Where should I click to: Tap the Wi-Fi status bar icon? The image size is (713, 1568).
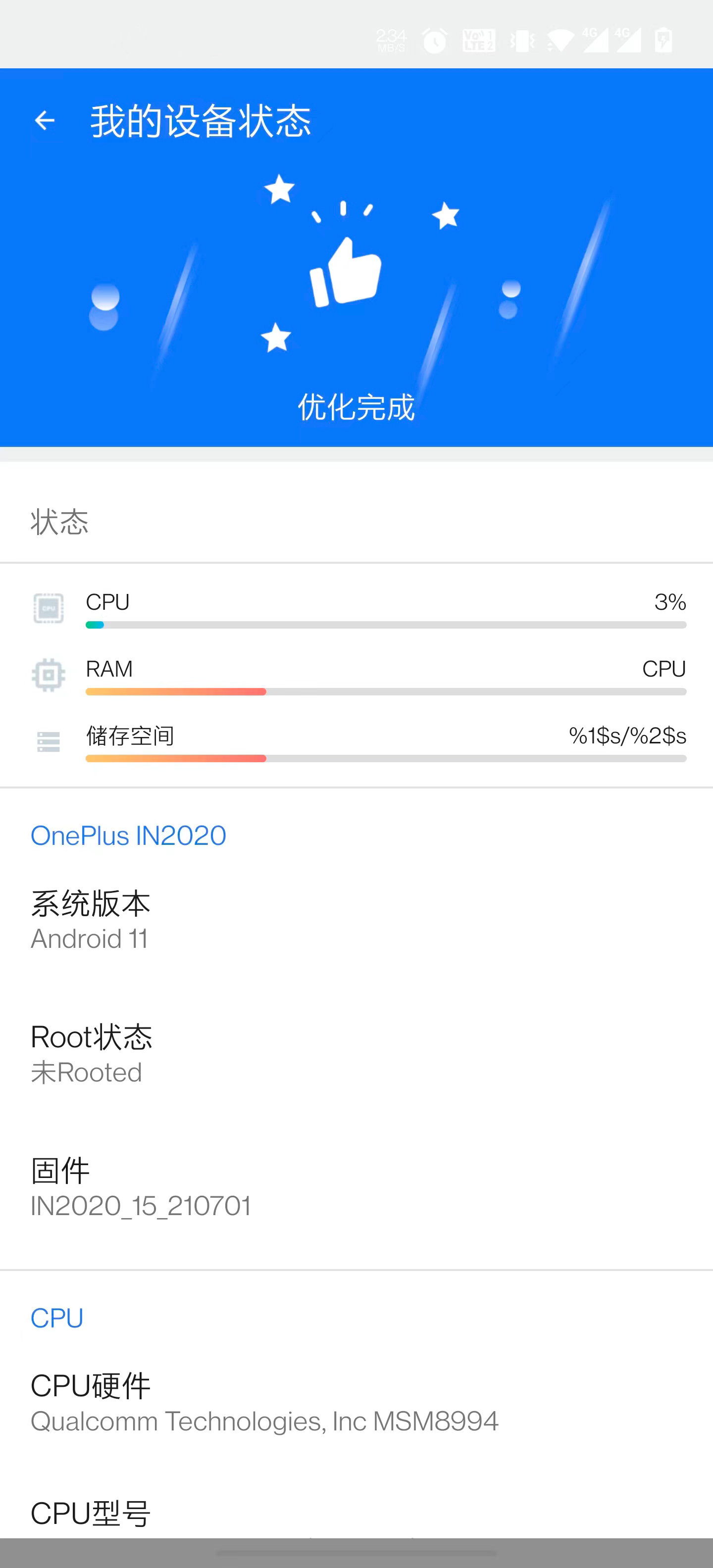click(559, 40)
